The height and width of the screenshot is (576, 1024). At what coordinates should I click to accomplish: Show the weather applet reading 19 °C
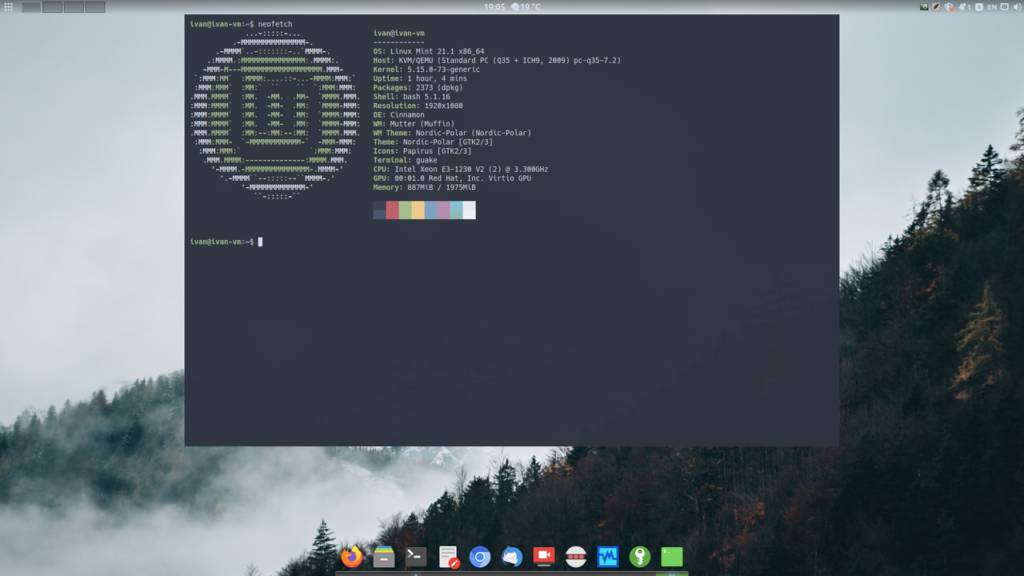click(526, 7)
